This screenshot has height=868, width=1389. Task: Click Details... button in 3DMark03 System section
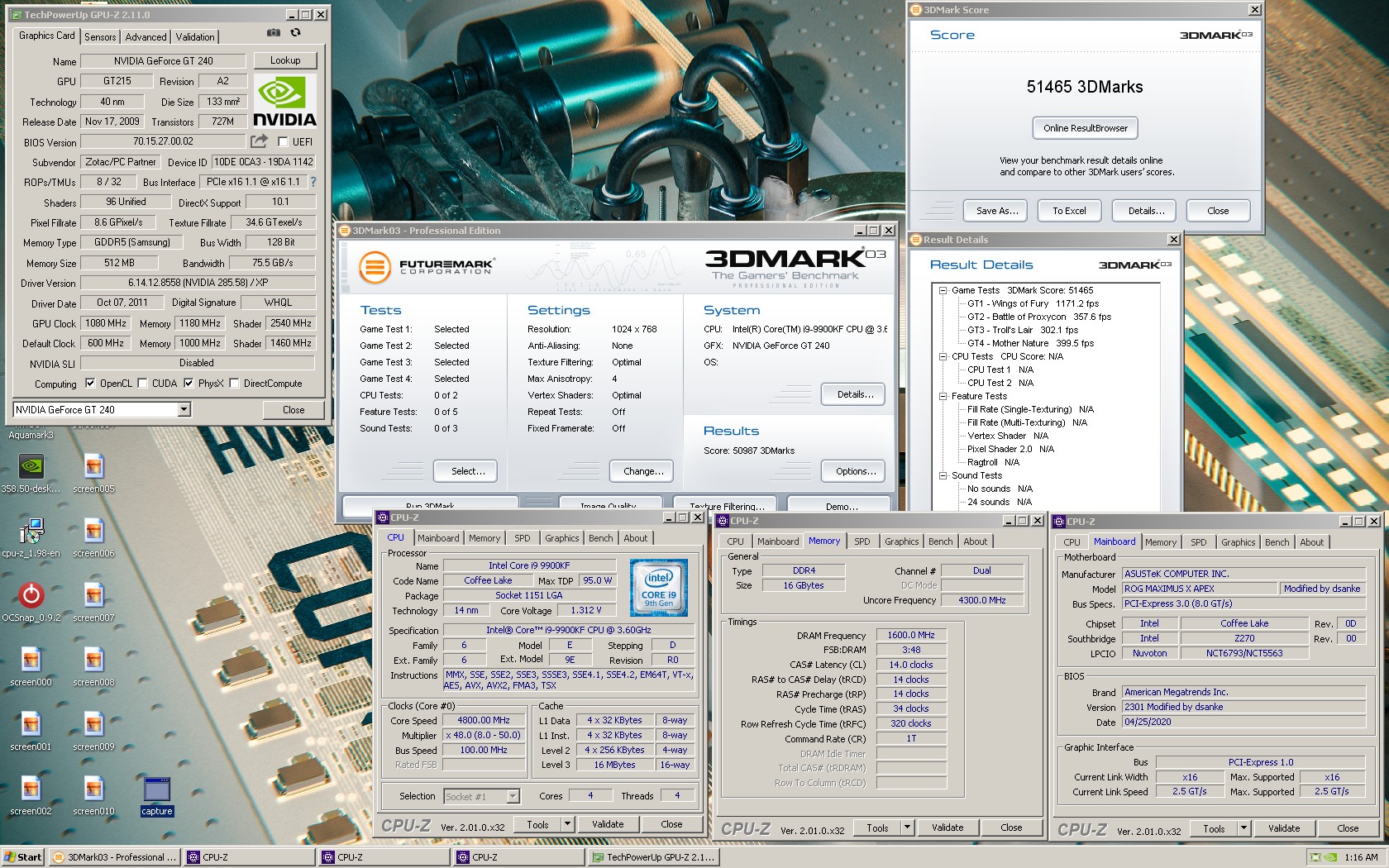[x=853, y=394]
